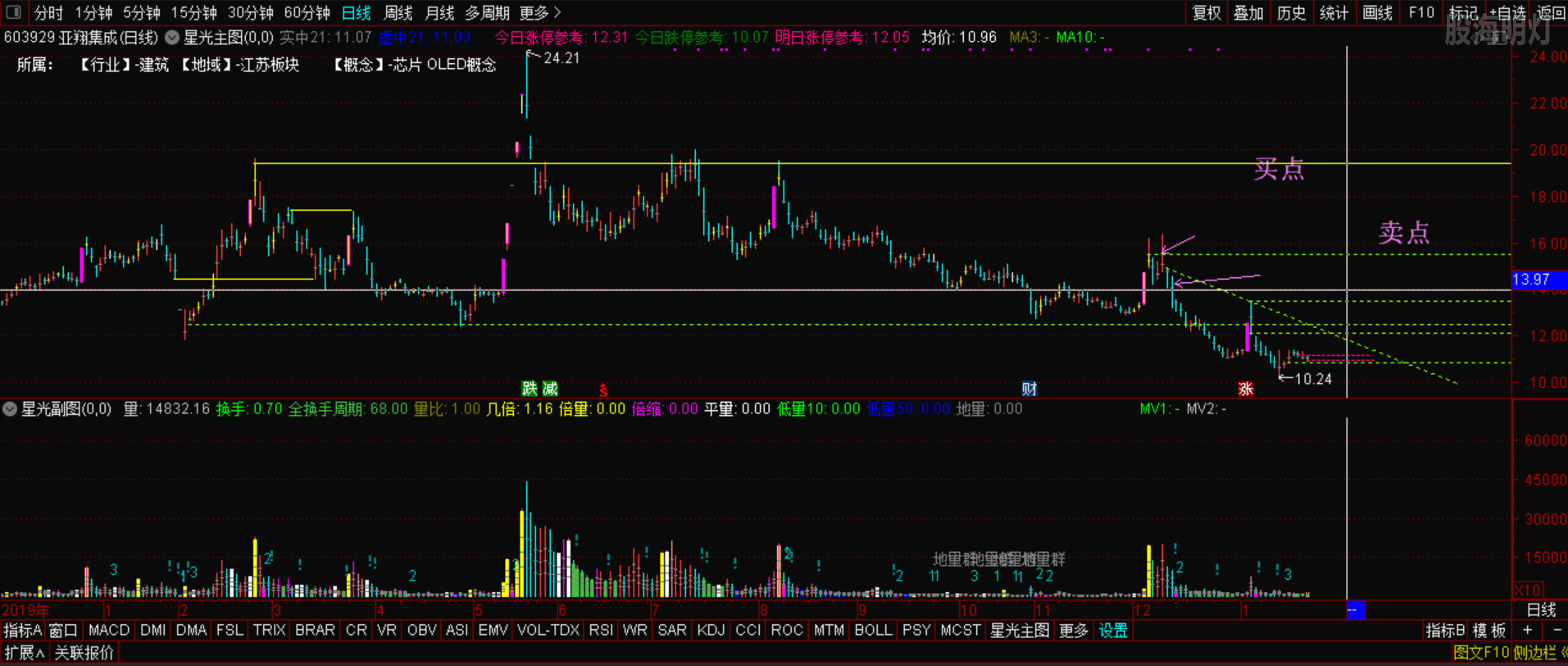Open 图文F10 at bottom right
Screen dimensions: 1568x666
click(x=1480, y=653)
